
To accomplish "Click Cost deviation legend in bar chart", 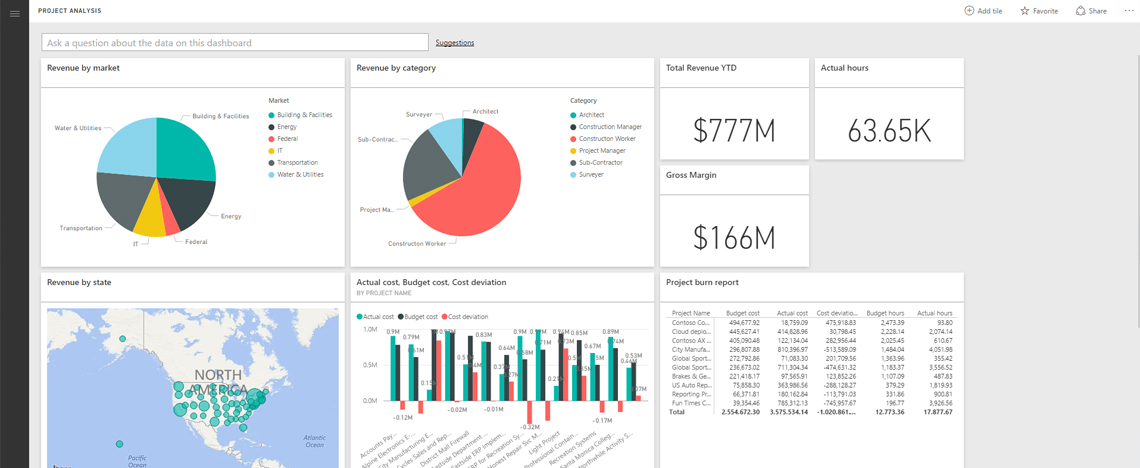I will click(465, 317).
